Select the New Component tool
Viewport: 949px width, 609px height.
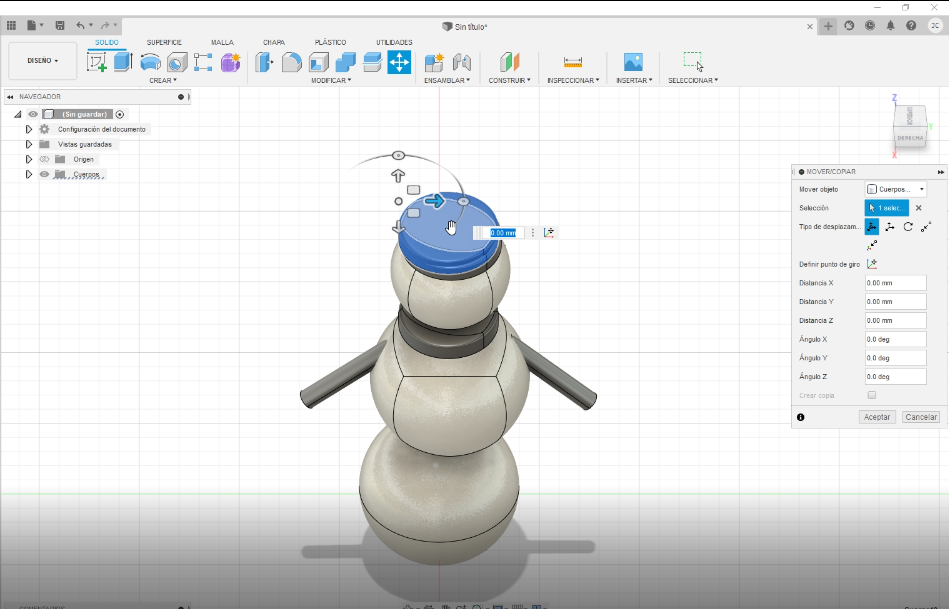click(x=434, y=62)
